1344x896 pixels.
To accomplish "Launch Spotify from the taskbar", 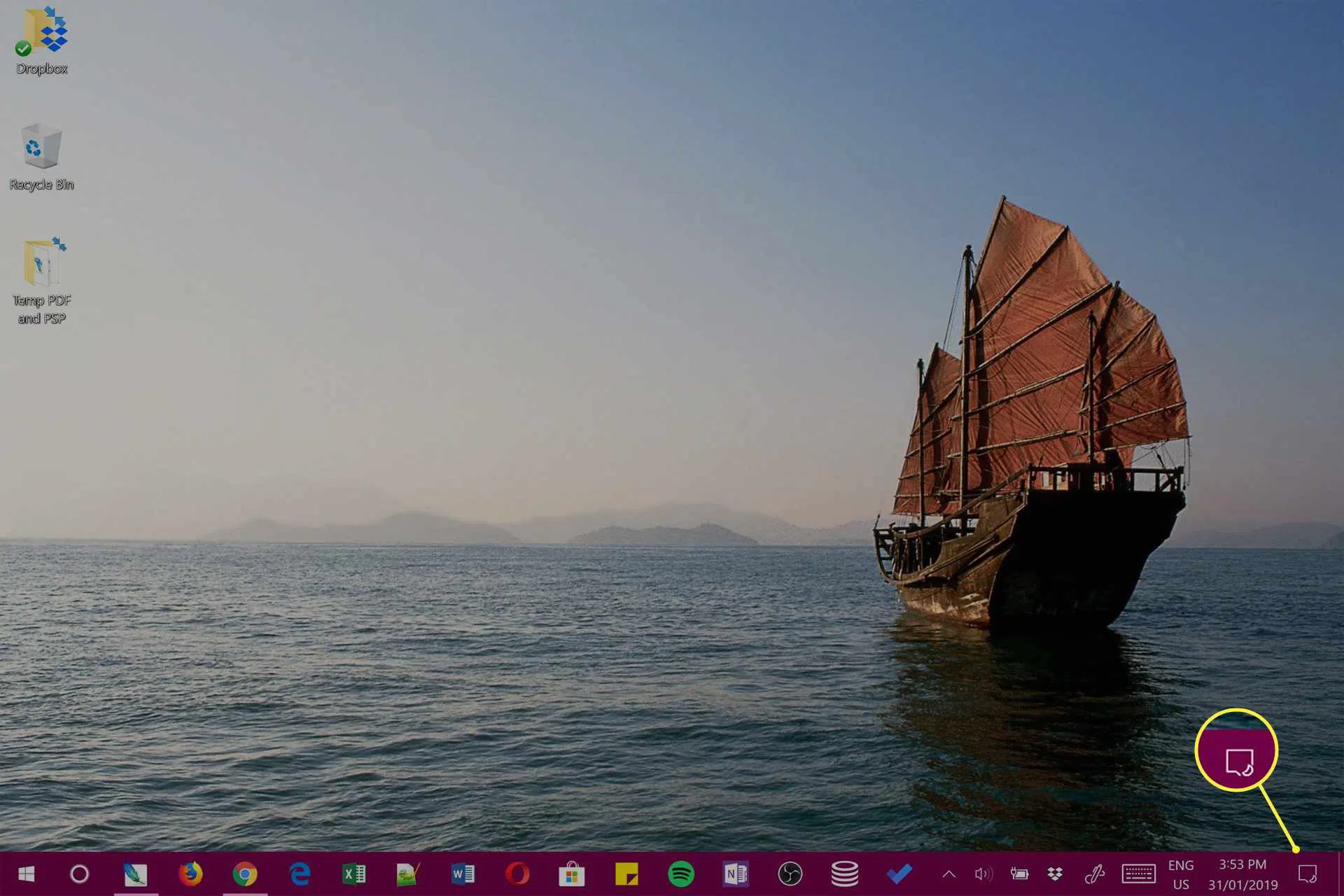I will pyautogui.click(x=681, y=874).
